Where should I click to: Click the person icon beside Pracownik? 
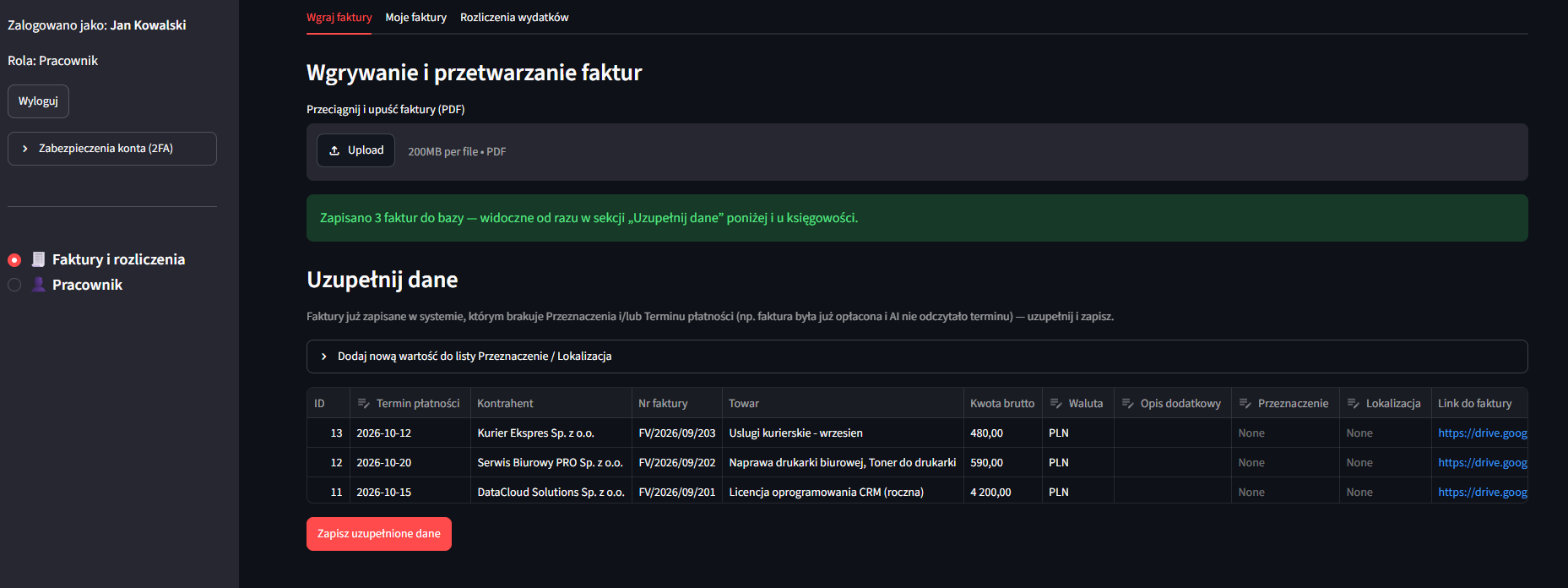(38, 285)
